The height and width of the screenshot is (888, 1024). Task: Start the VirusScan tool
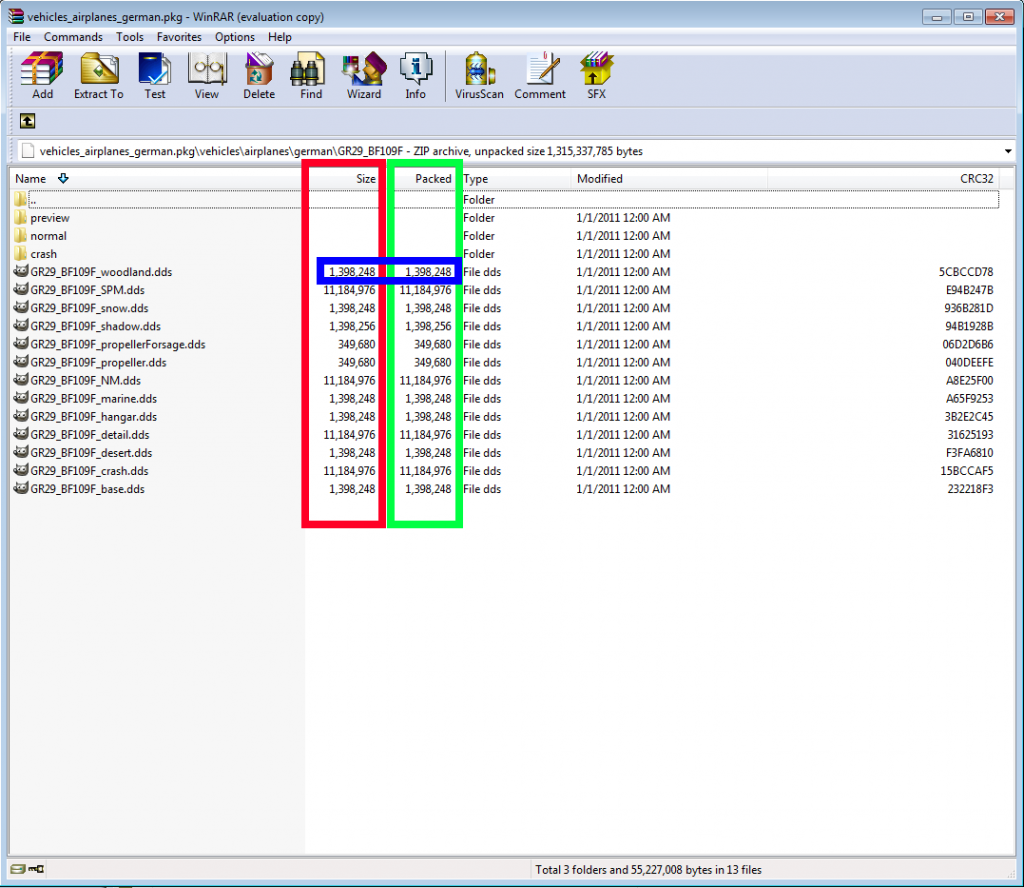pos(479,75)
